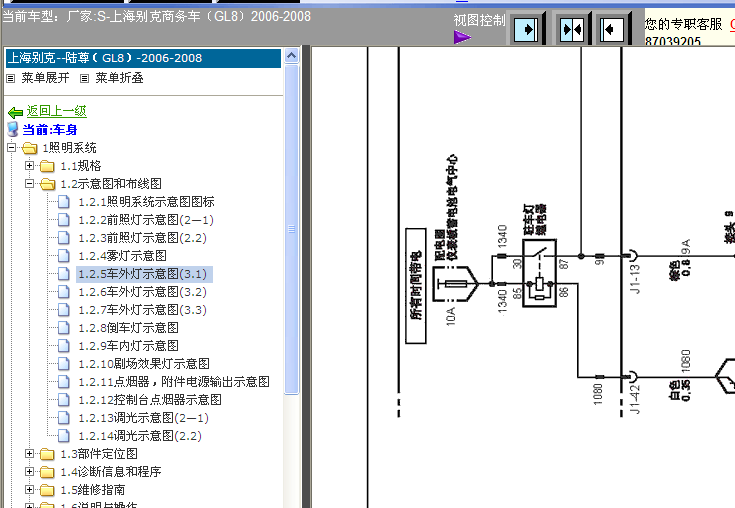Click the document icon beside 1.2.9车内灯示意图
This screenshot has width=735, height=508.
64,346
